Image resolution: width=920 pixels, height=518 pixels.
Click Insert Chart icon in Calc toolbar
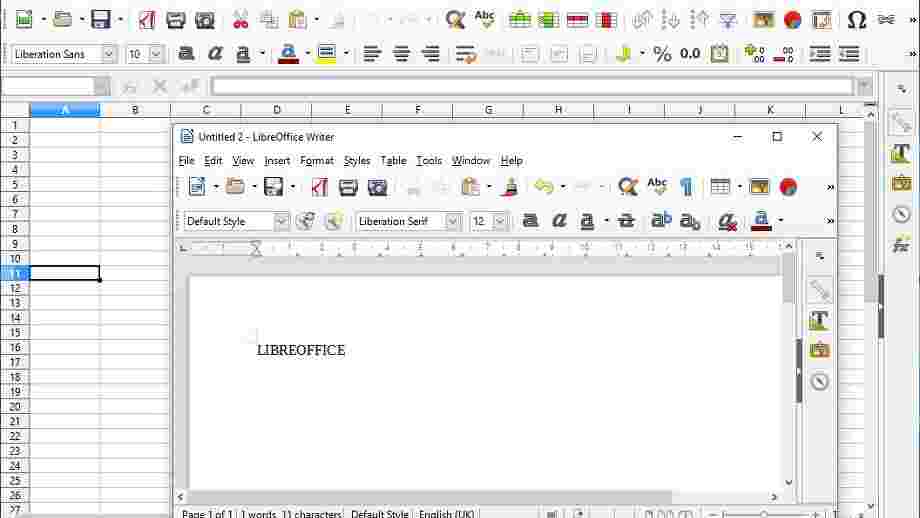[792, 20]
